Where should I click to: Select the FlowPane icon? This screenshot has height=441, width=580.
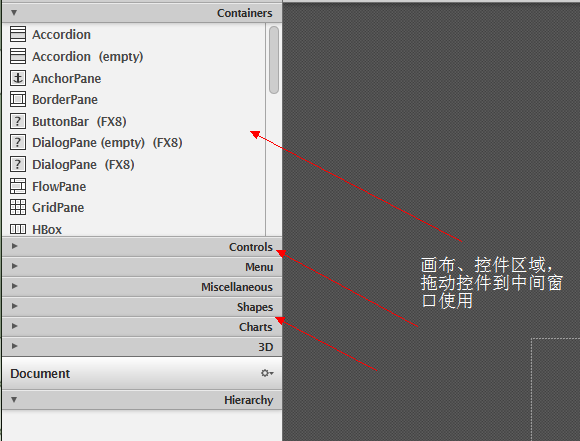click(x=18, y=186)
